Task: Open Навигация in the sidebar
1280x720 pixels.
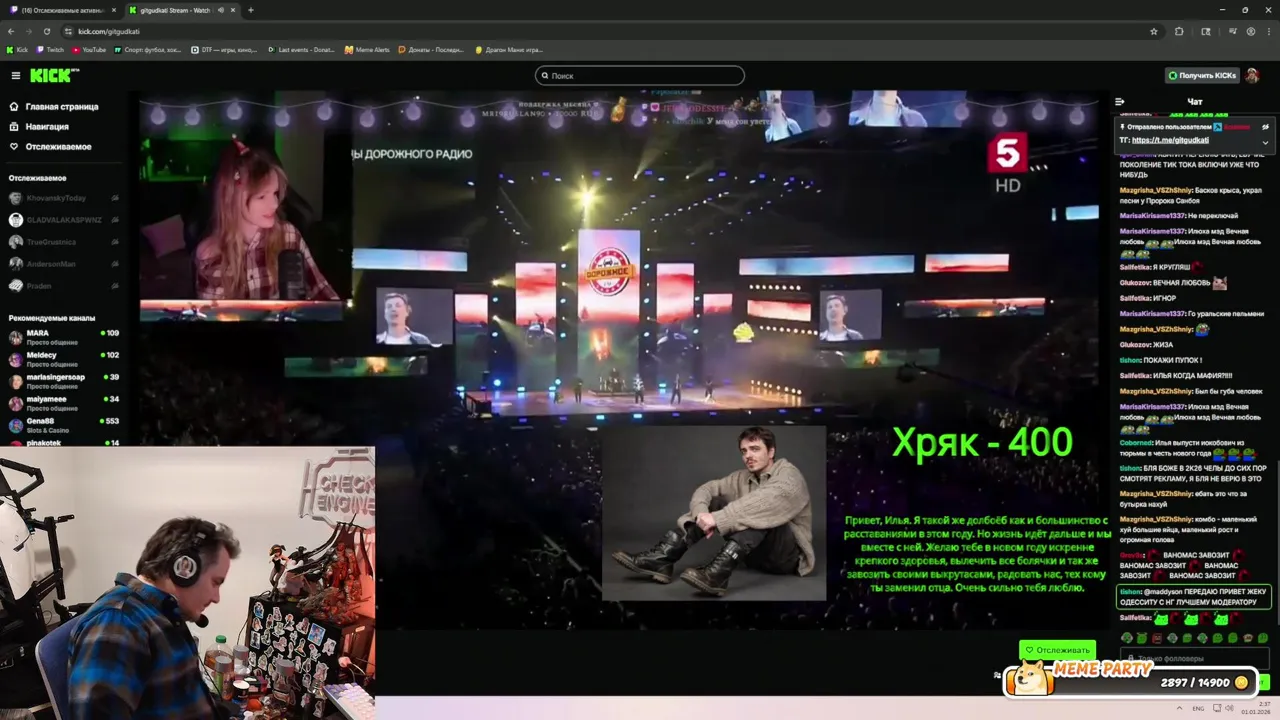Action: coord(40,126)
